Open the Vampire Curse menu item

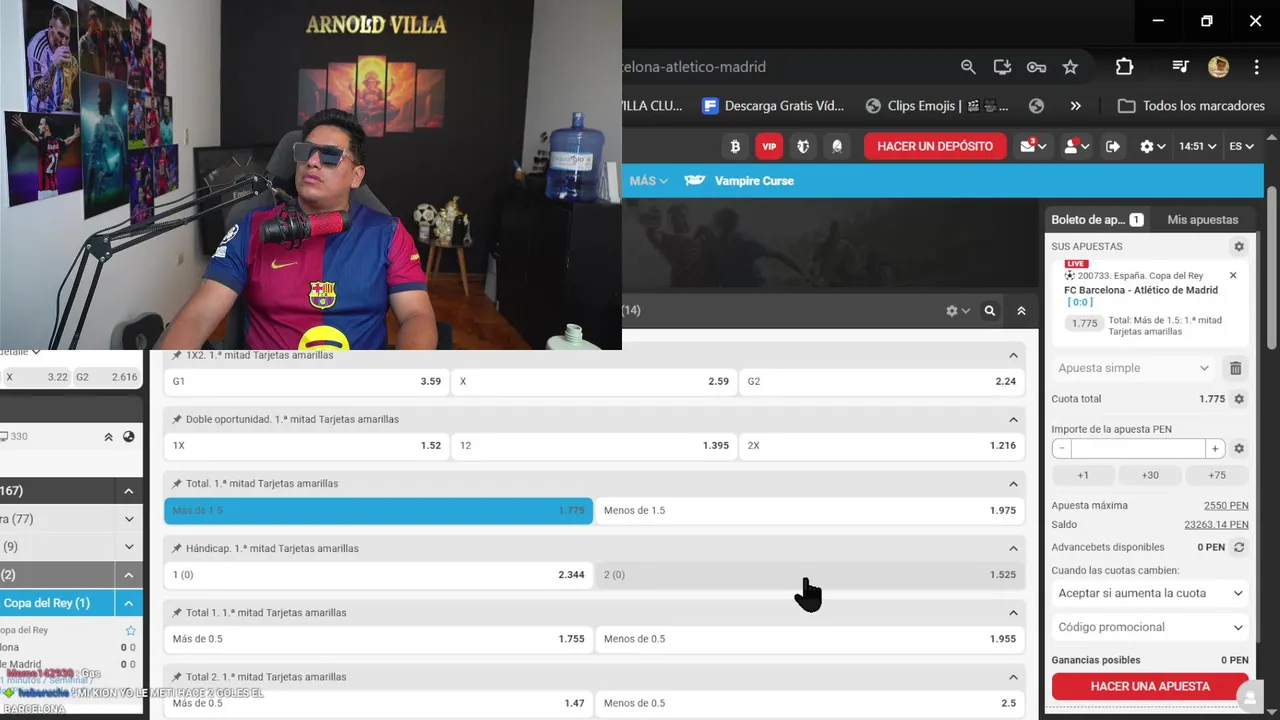coord(739,181)
